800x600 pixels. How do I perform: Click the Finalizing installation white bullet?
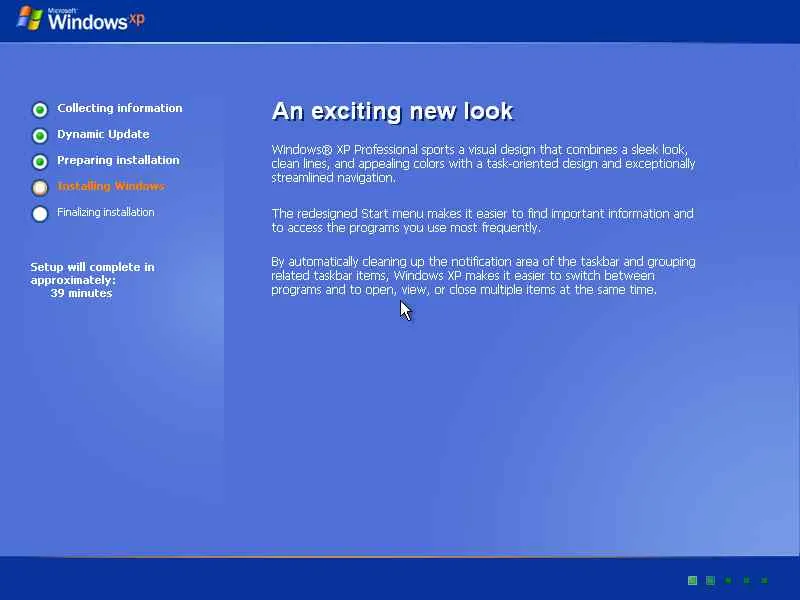click(40, 214)
